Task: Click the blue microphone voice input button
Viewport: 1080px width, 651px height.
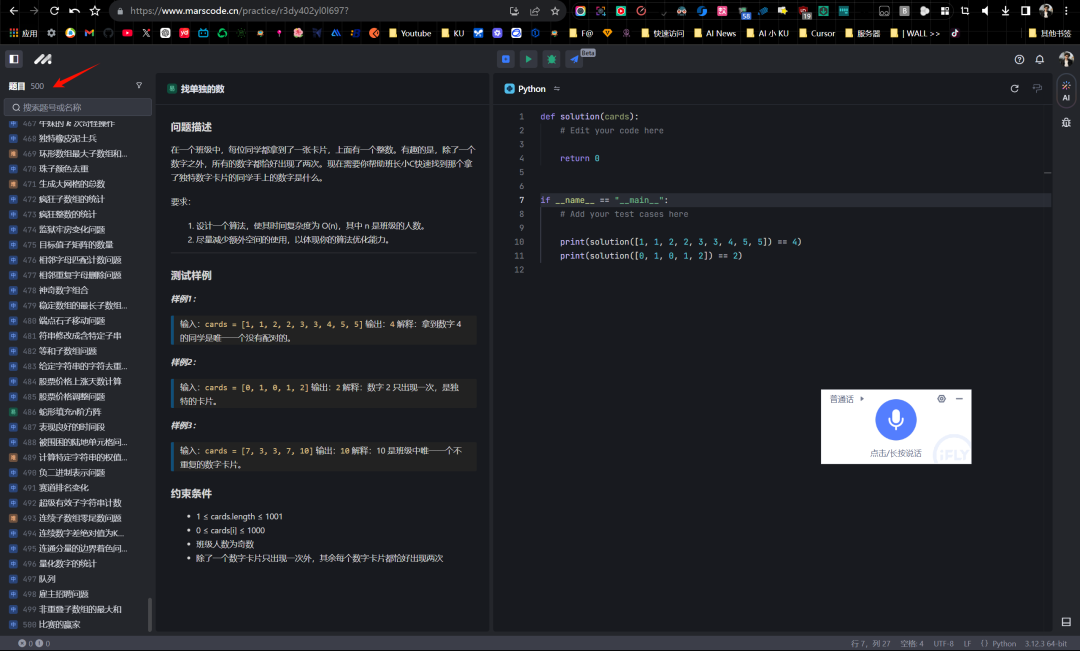Action: click(895, 421)
